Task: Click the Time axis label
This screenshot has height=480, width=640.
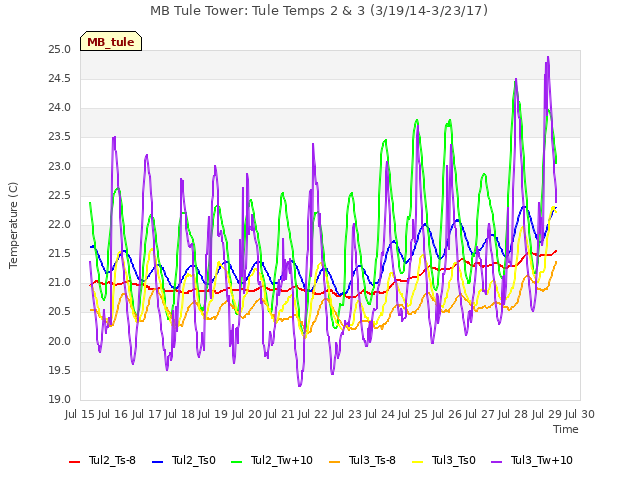Action: point(566,429)
